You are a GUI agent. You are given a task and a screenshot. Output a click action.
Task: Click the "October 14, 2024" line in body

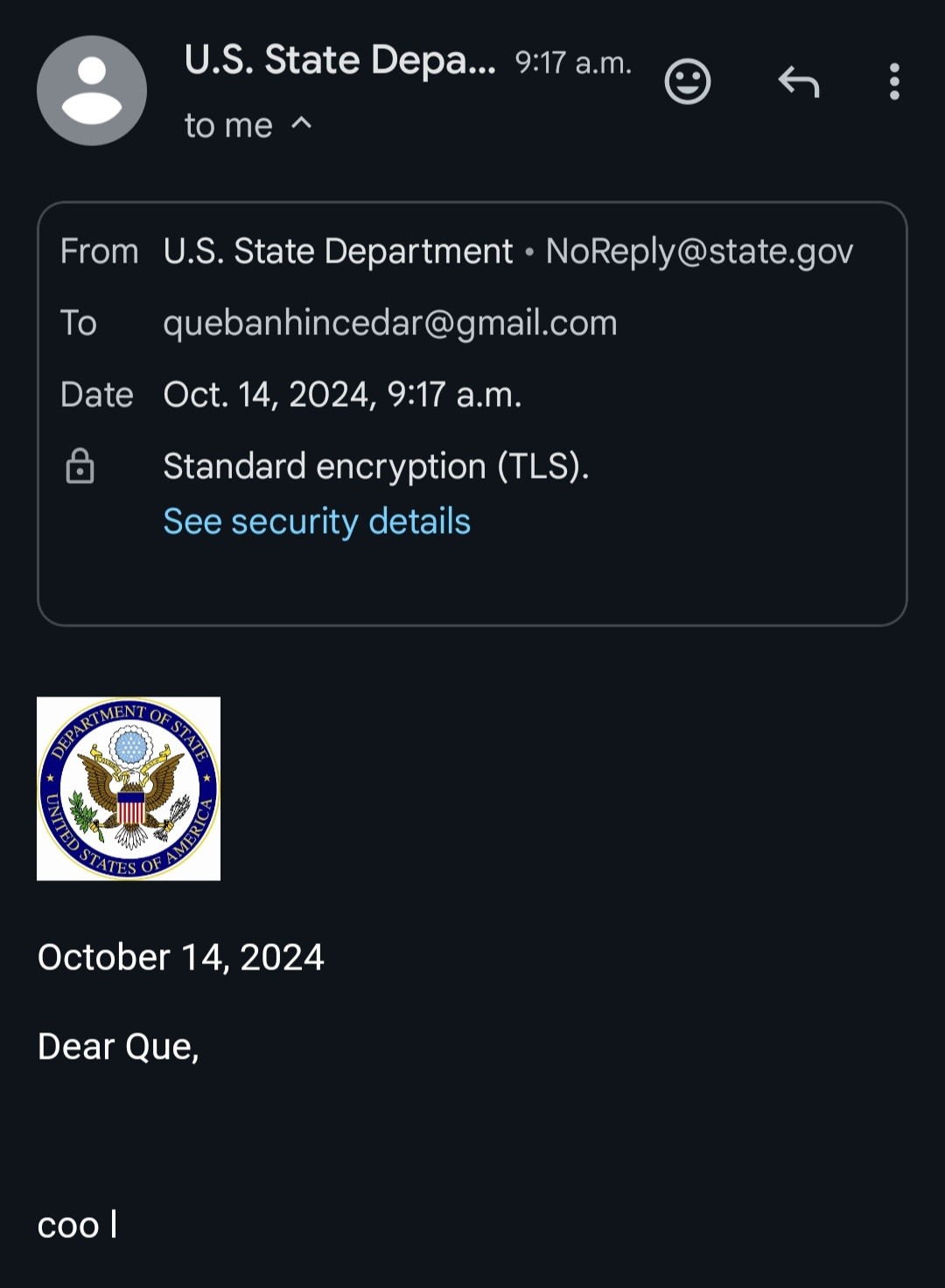point(181,957)
